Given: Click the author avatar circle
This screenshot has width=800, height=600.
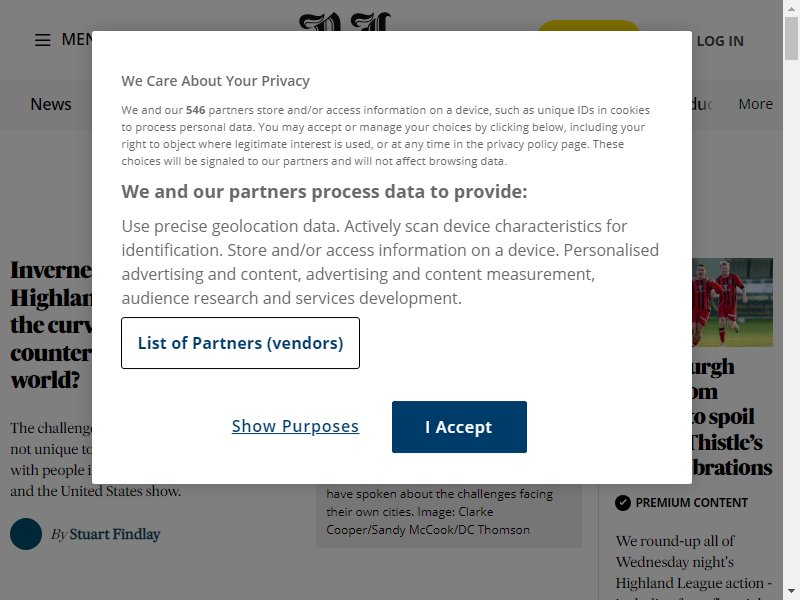Looking at the screenshot, I should click(x=26, y=534).
